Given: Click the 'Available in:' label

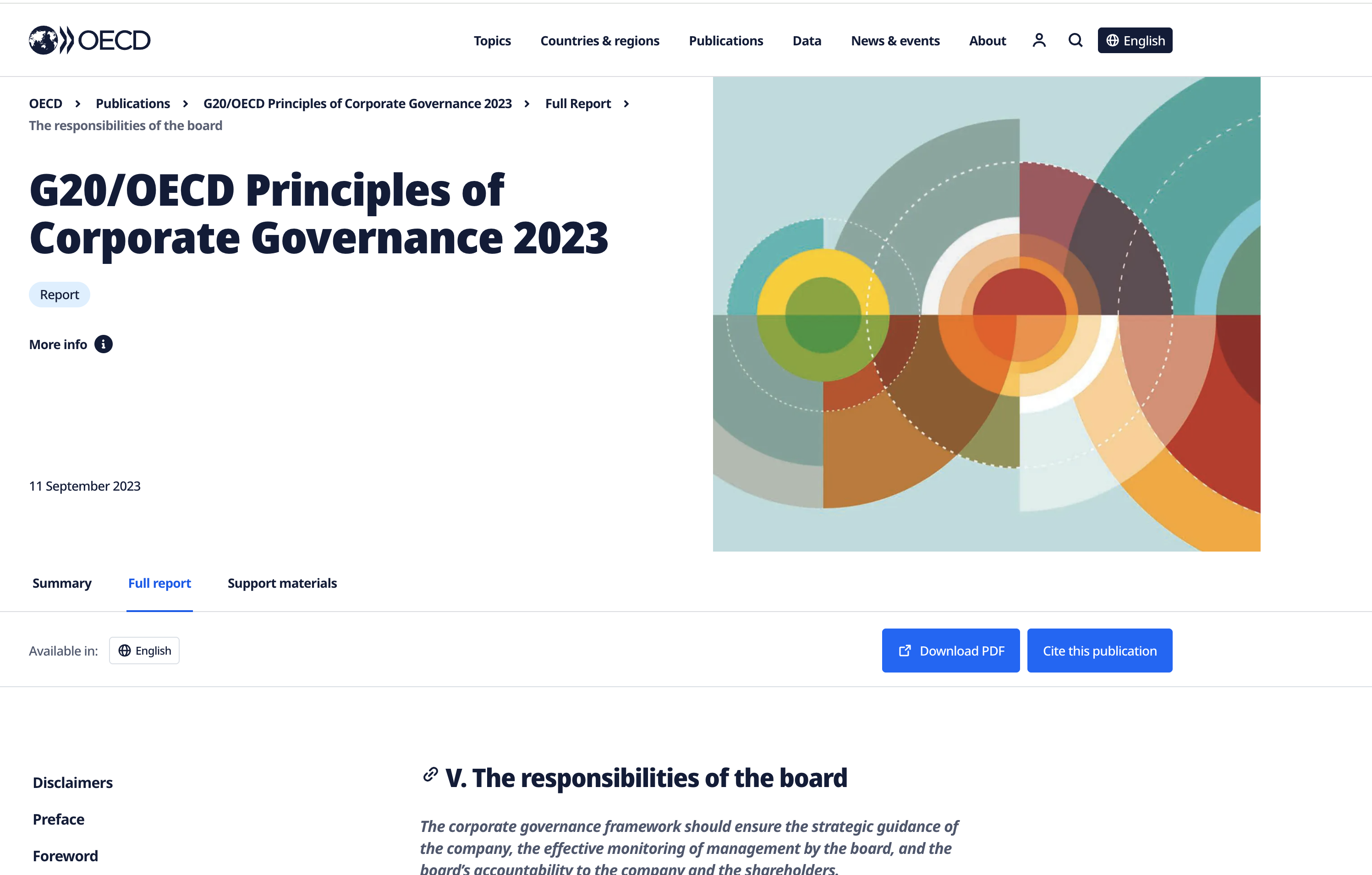Looking at the screenshot, I should [x=64, y=651].
